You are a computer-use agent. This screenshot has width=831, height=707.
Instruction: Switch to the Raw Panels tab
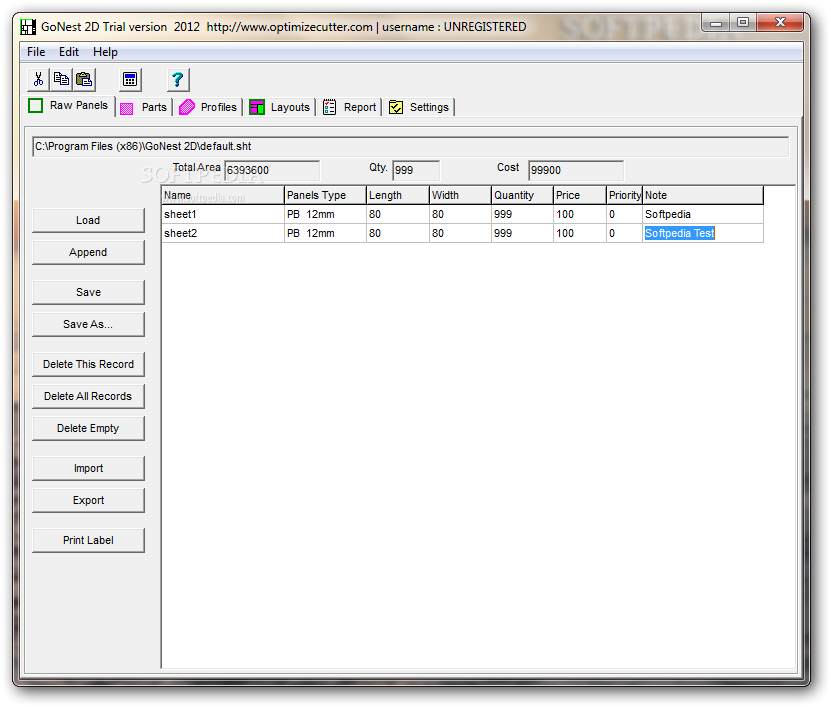pos(69,105)
